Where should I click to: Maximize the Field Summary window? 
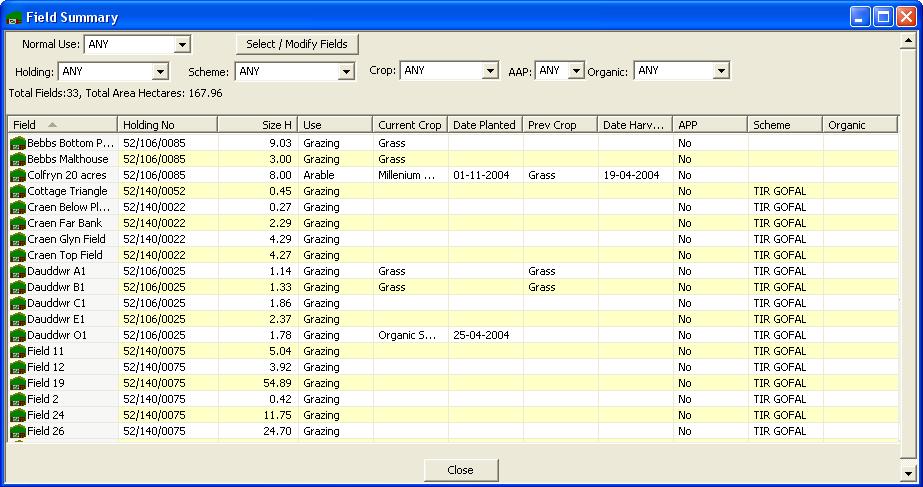pos(884,17)
